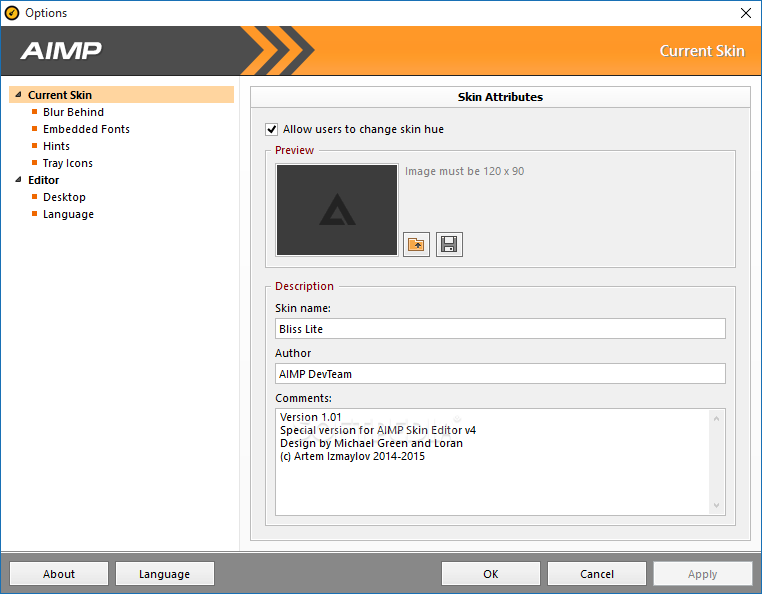The height and width of the screenshot is (594, 762).
Task: Click the '(c) Artem Izmaylov 2014-2015' line
Action: coord(352,456)
